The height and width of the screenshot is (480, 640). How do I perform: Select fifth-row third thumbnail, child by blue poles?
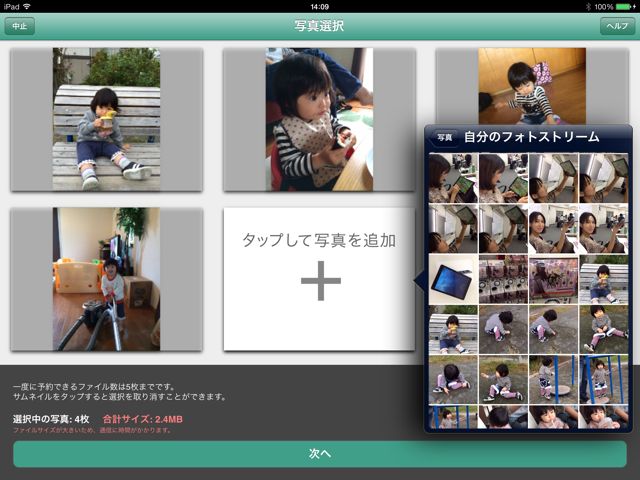pos(553,380)
